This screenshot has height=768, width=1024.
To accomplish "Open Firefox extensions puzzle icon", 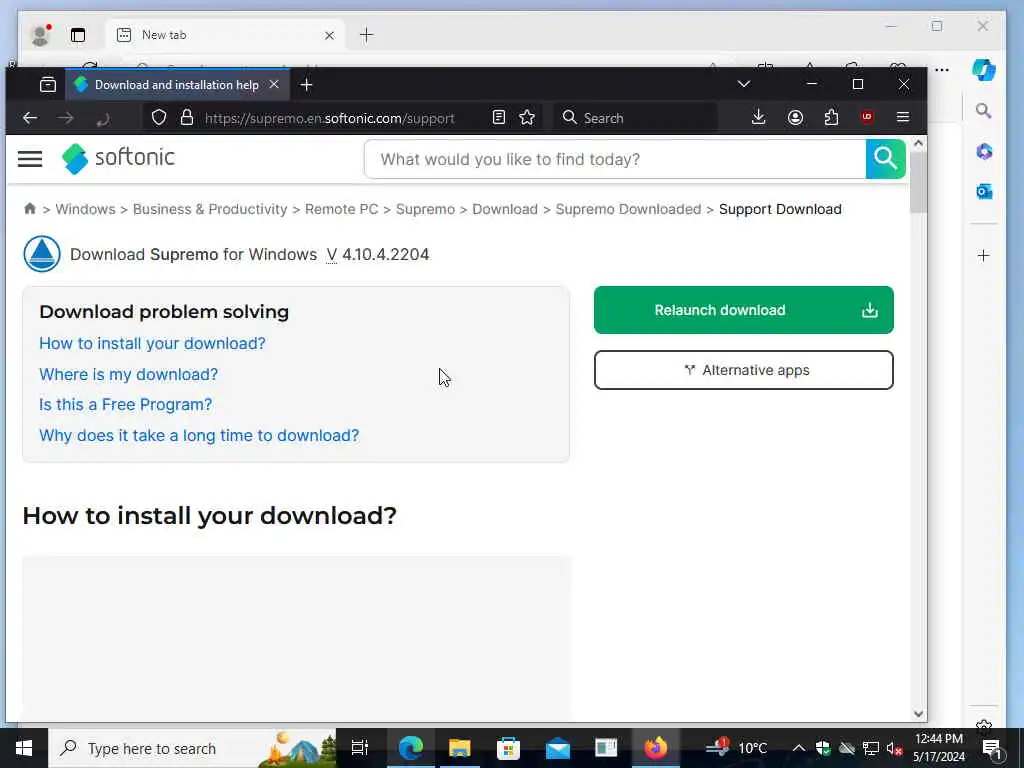I will click(x=831, y=118).
